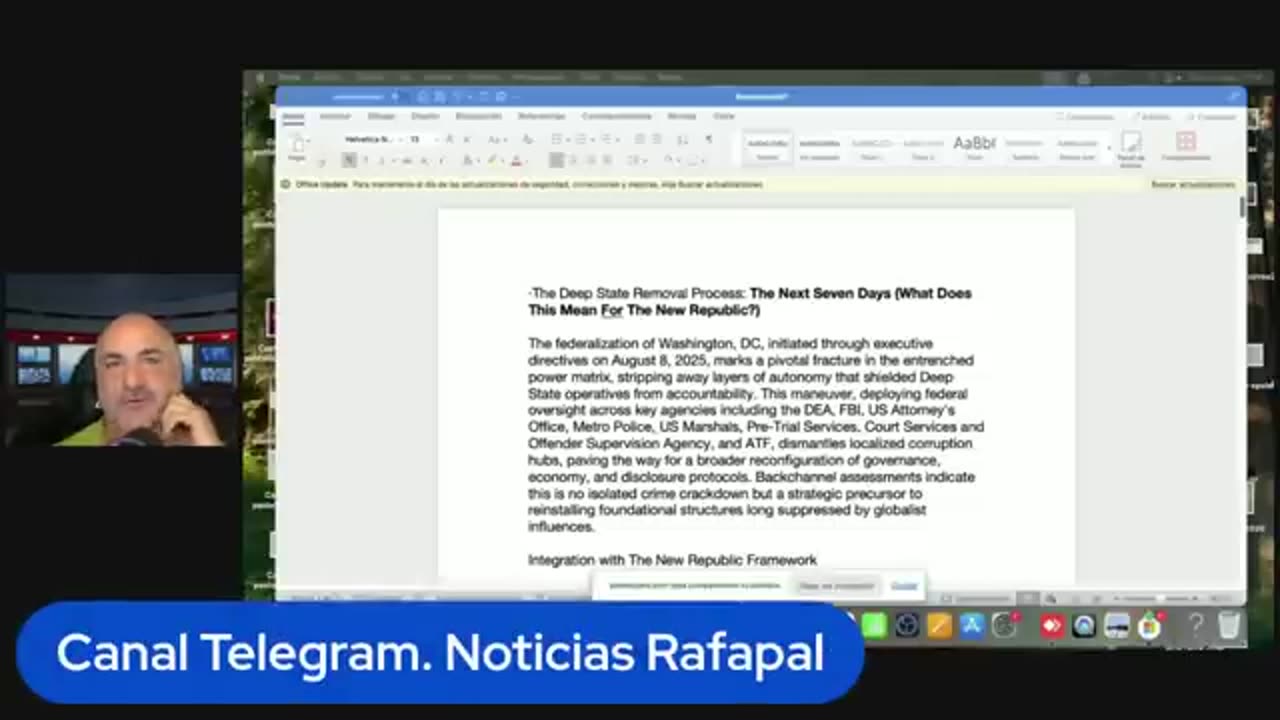Image resolution: width=1280 pixels, height=720 pixels.
Task: Toggle underline formatting
Action: [x=381, y=160]
